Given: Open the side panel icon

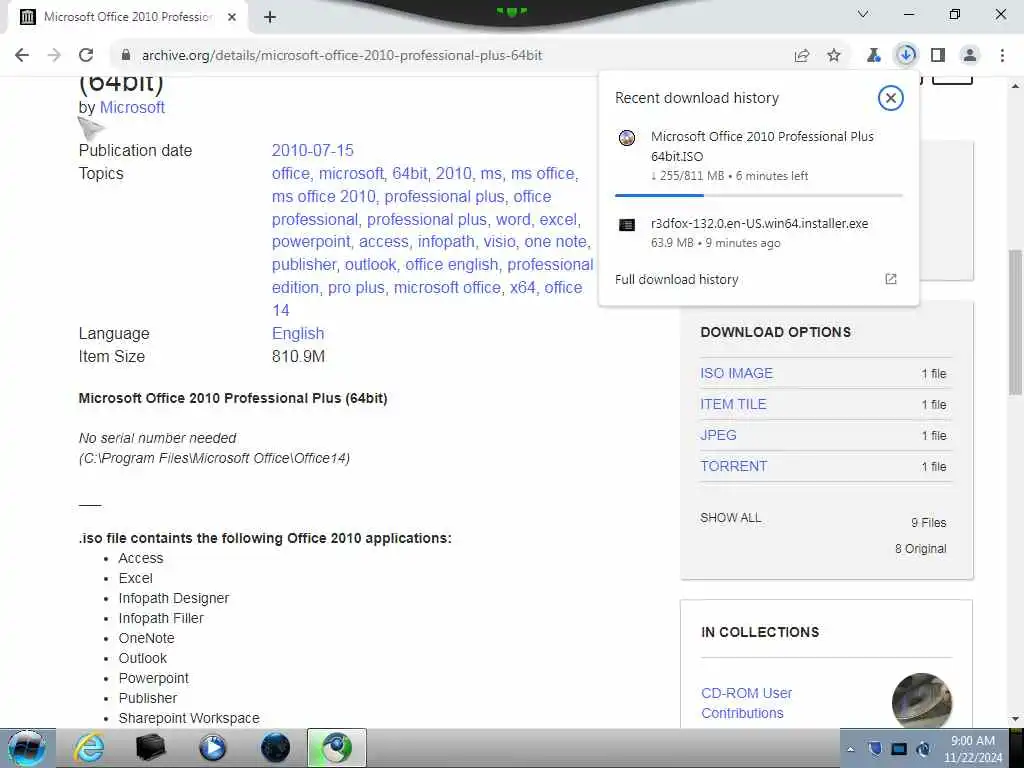Looking at the screenshot, I should point(938,56).
